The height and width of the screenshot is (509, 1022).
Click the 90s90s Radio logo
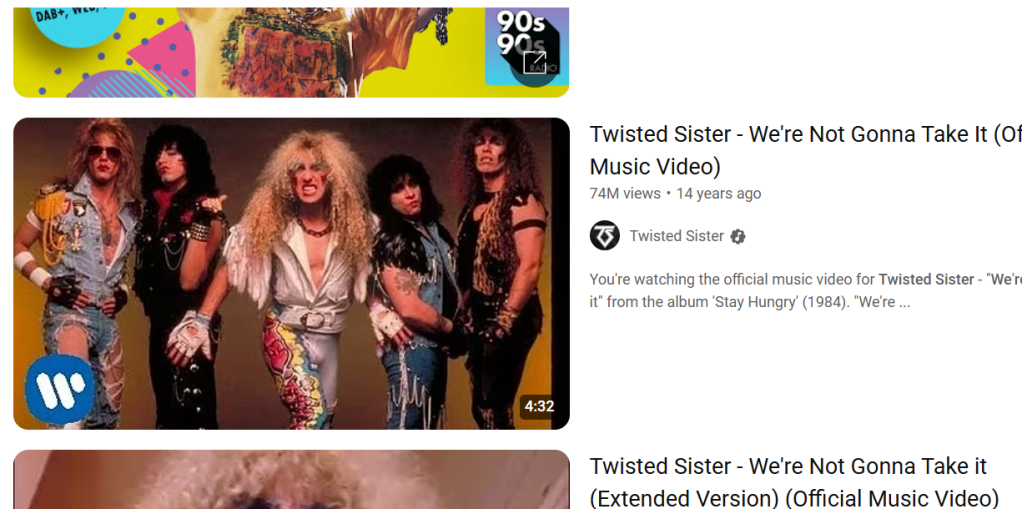(527, 47)
